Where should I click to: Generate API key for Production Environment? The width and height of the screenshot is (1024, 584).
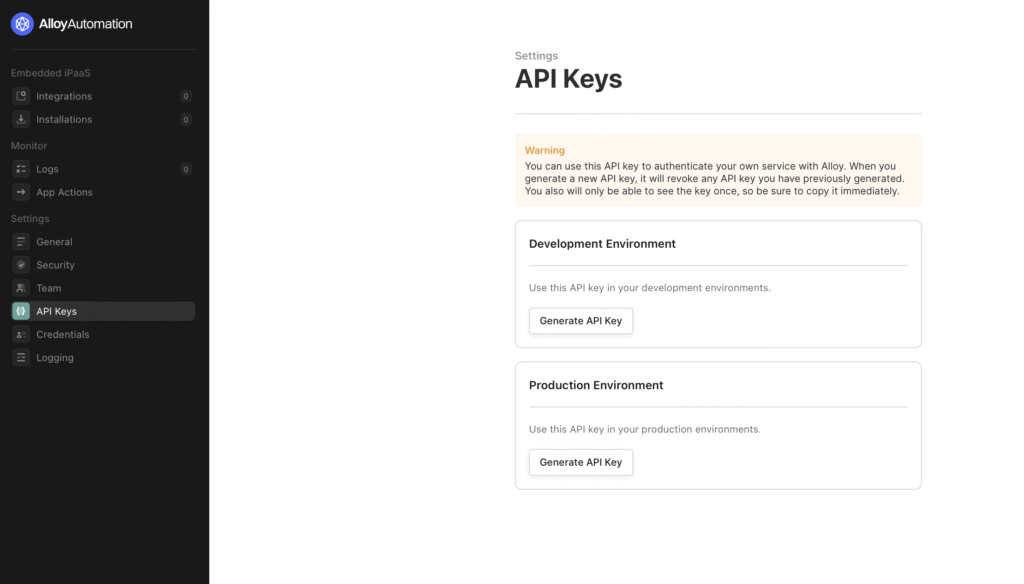point(580,462)
